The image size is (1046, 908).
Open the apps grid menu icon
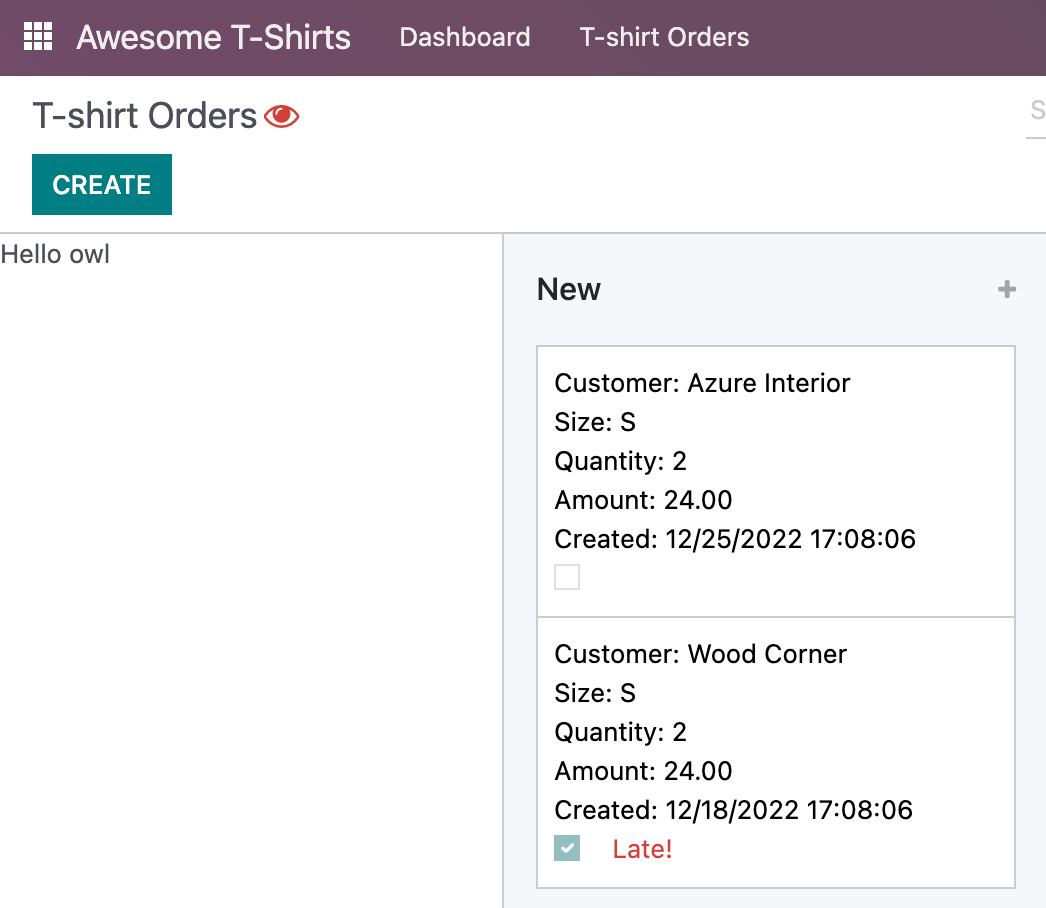coord(37,37)
